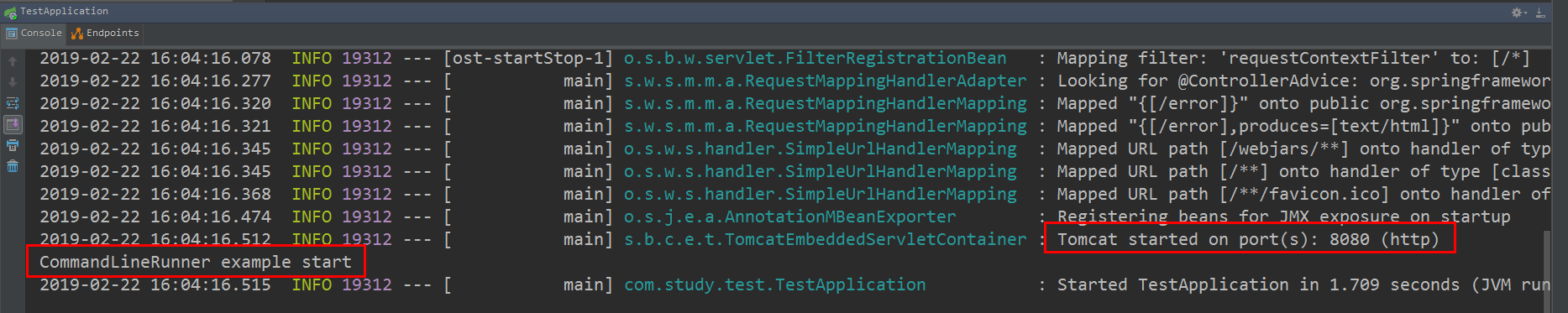
Task: Clear console with trash icon
Action: click(x=13, y=166)
